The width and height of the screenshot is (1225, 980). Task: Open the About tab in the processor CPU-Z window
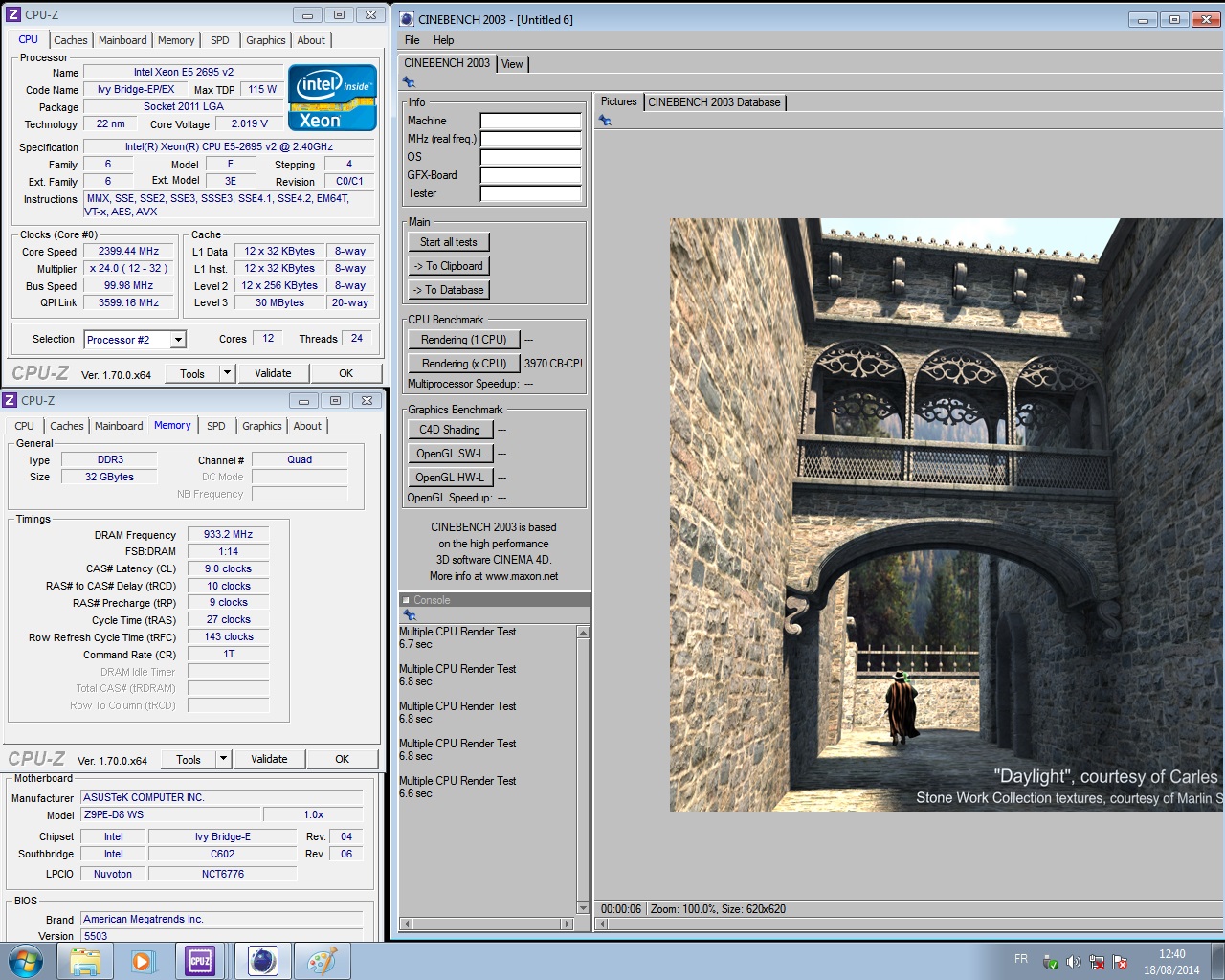click(x=311, y=40)
